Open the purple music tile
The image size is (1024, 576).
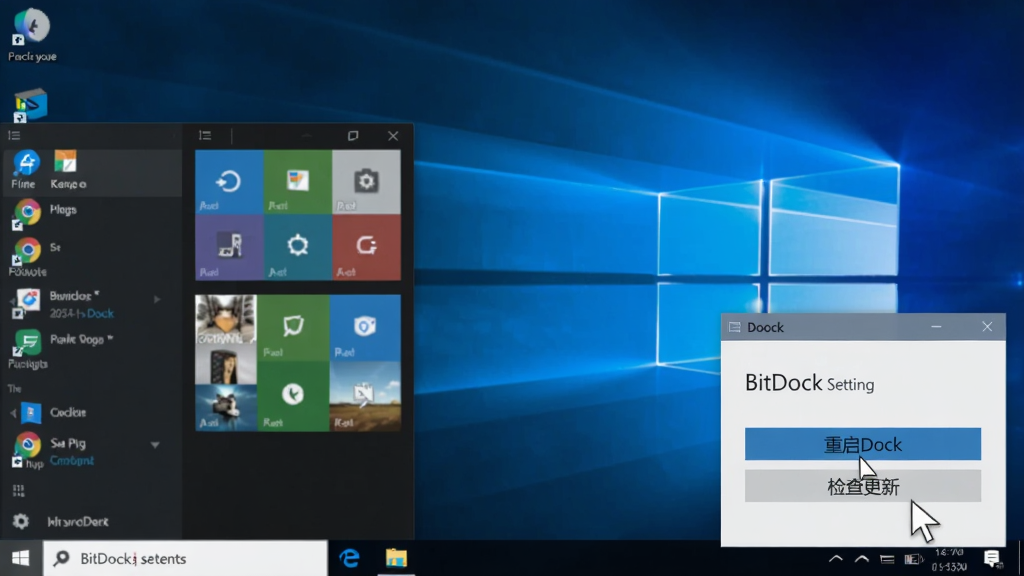pos(229,248)
